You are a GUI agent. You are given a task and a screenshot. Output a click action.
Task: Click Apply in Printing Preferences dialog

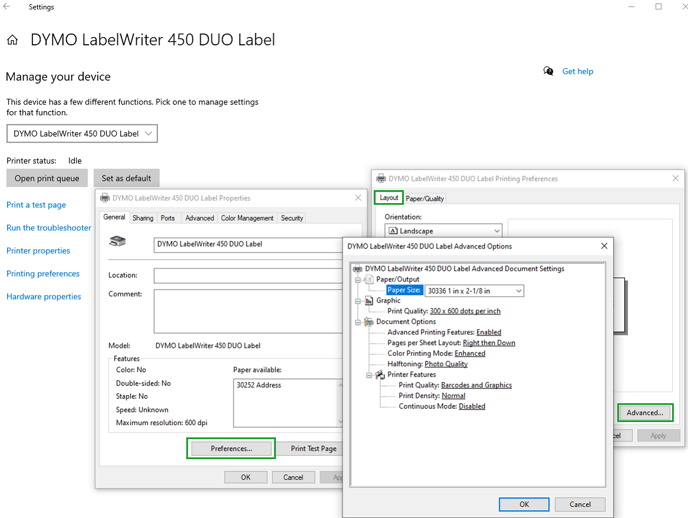658,436
